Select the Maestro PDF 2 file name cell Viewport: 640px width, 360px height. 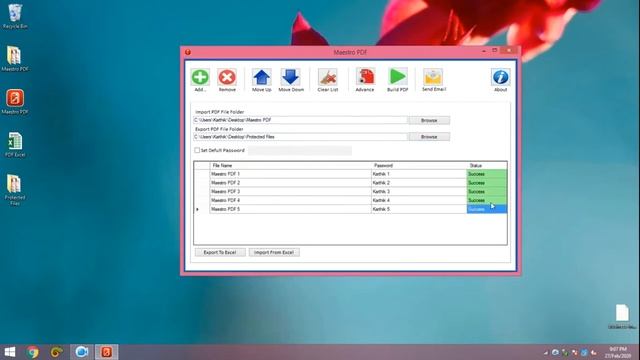(291, 183)
